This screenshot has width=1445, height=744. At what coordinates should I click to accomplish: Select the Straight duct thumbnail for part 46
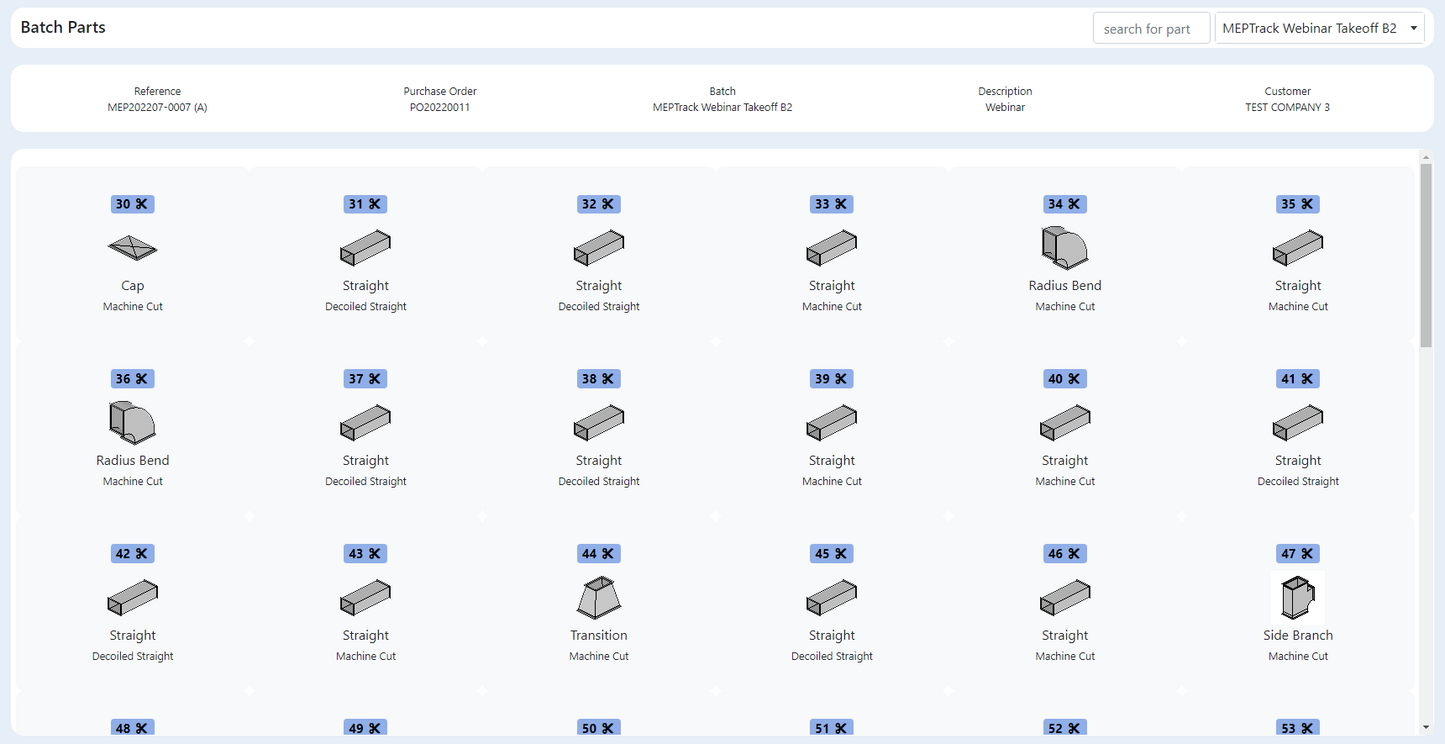[1064, 597]
